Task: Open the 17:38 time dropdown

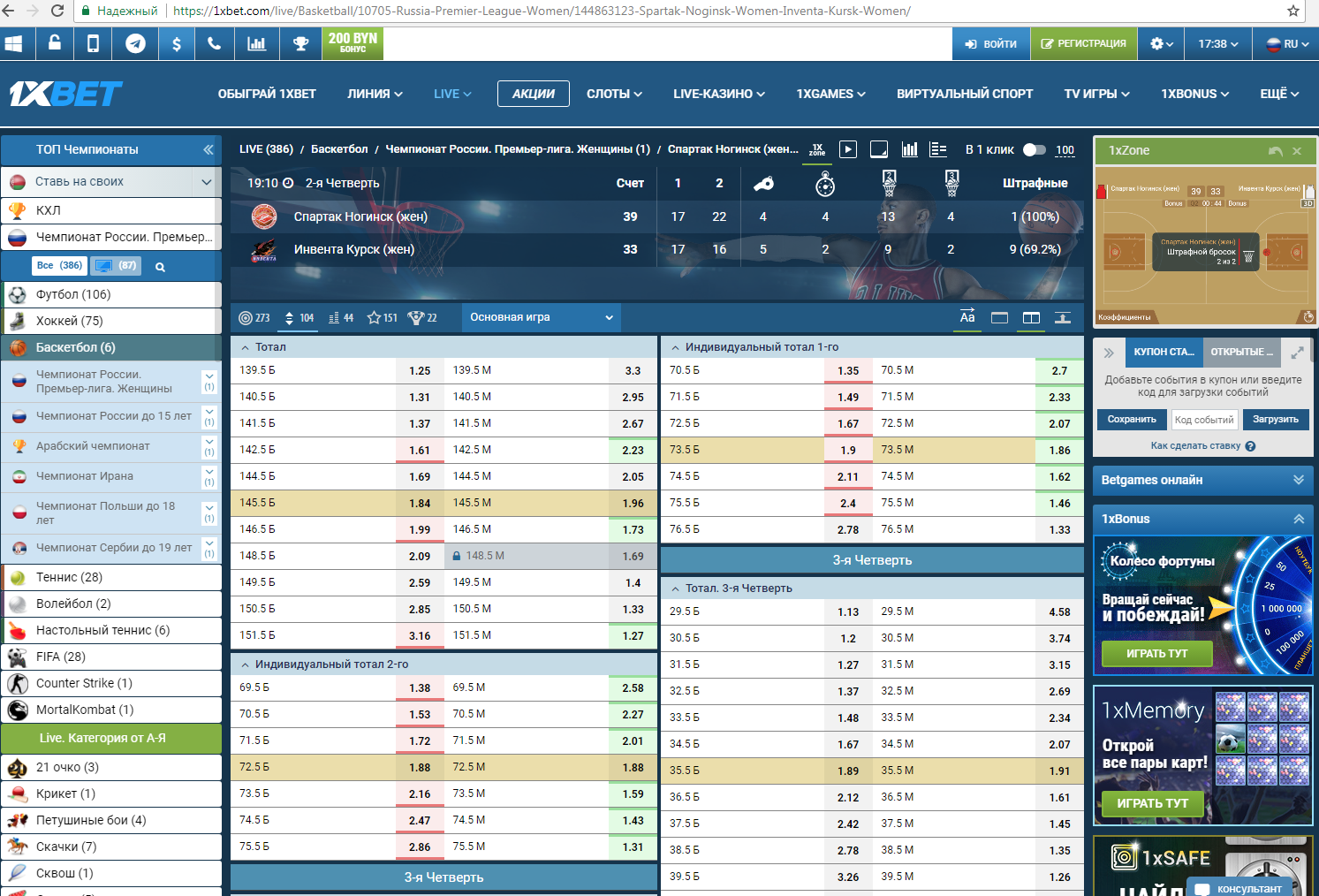Action: click(x=1218, y=43)
